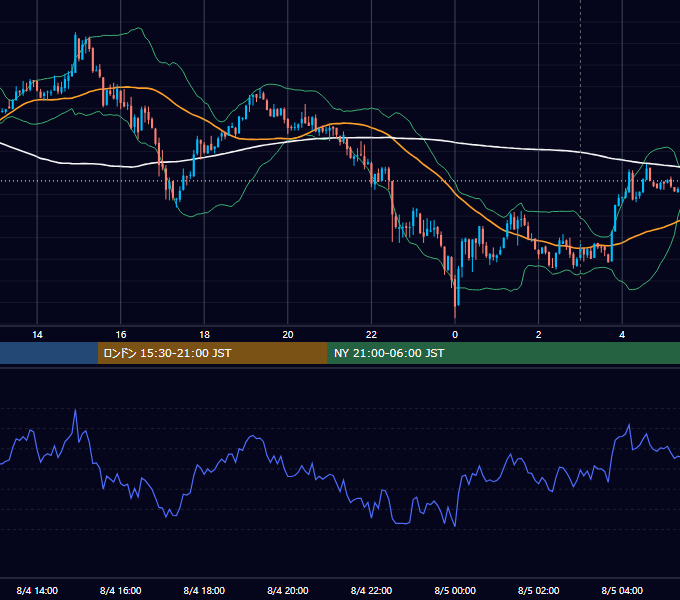
Task: Click the ロンドン 15:30-21:00 JST session bar
Action: (212, 353)
